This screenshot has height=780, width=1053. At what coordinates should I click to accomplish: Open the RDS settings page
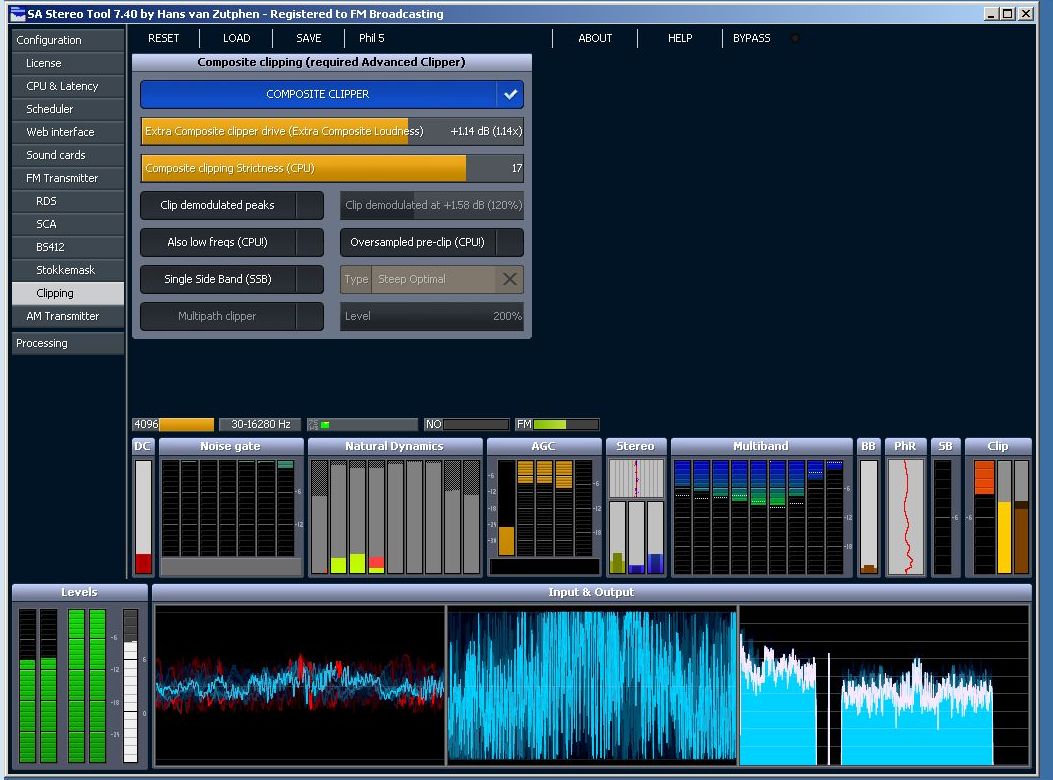click(x=68, y=201)
